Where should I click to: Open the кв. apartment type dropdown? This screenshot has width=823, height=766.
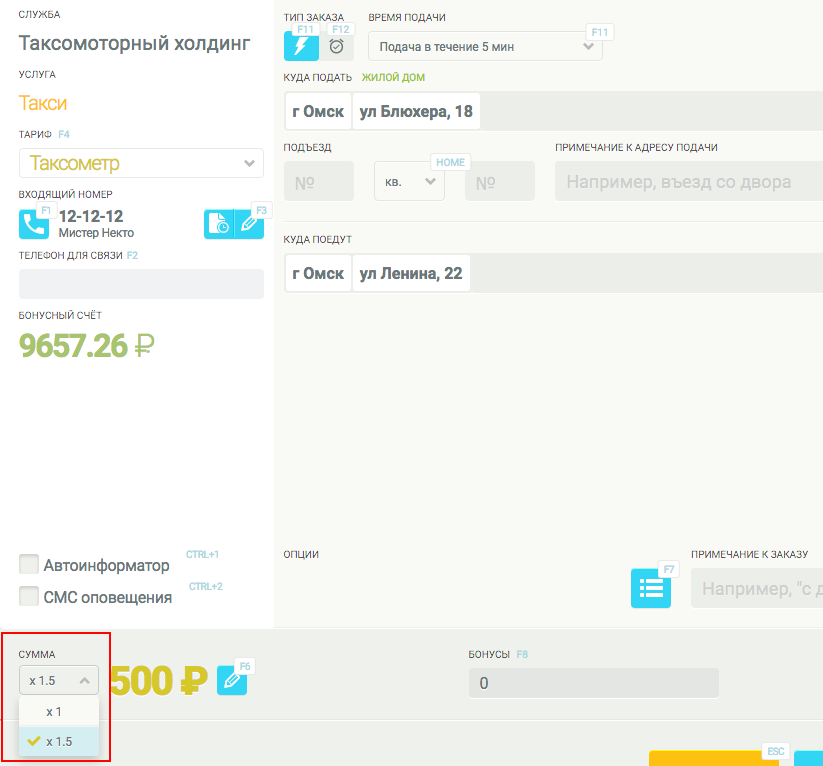409,181
